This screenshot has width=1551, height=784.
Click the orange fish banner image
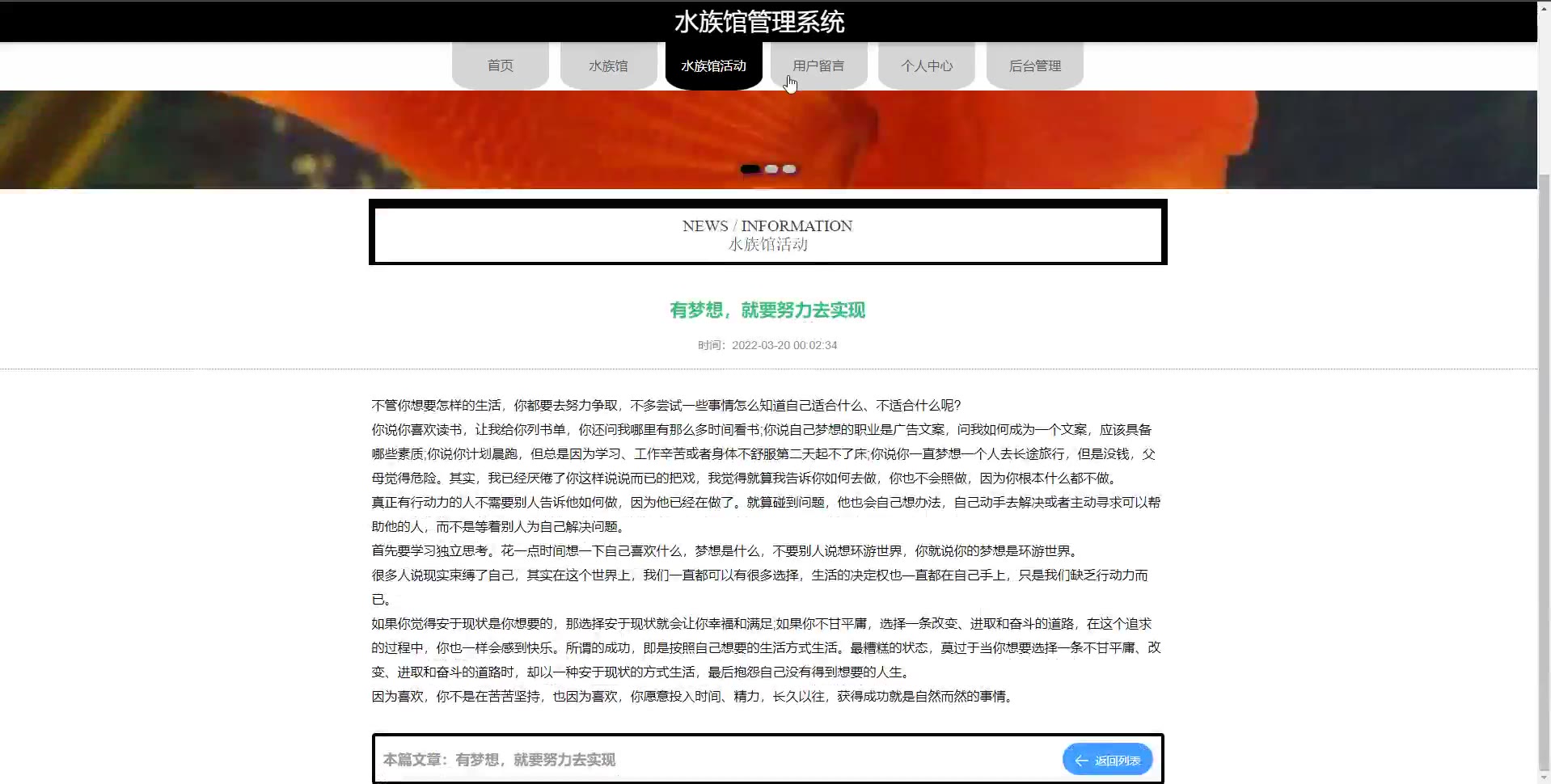pos(768,139)
